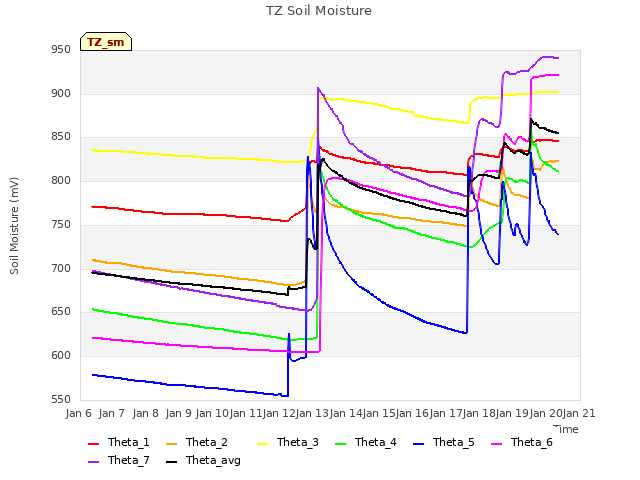Click the Jan 10 x-axis label
Image resolution: width=640 pixels, height=480 pixels.
pyautogui.click(x=212, y=413)
